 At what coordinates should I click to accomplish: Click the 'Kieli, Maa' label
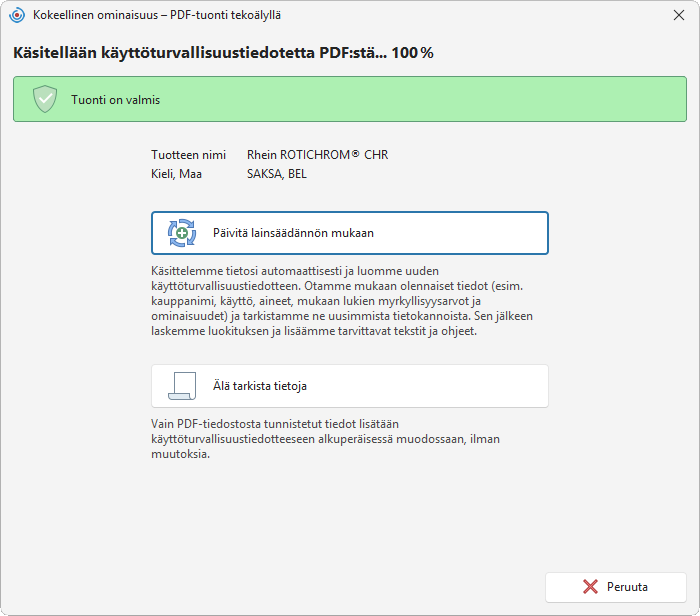click(176, 174)
